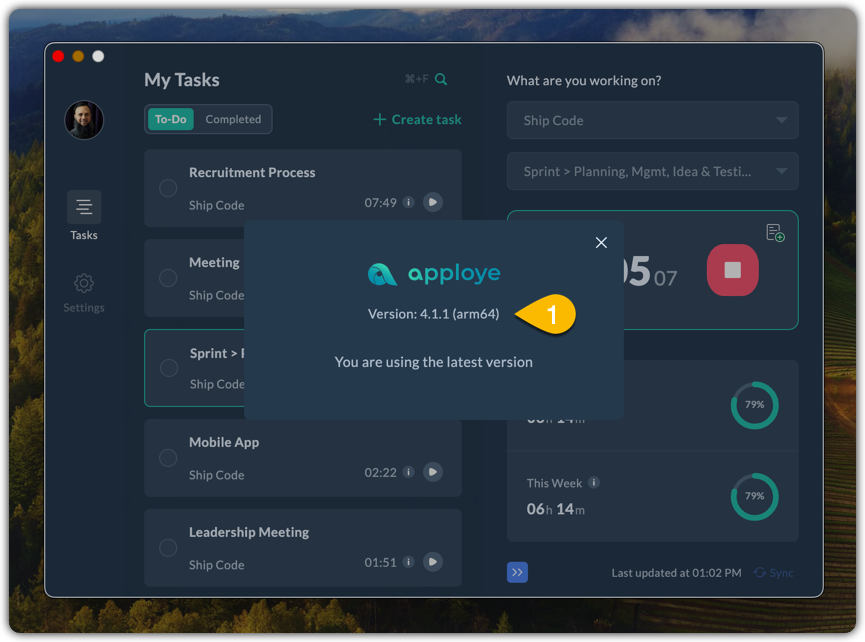
Task: Sync the time tracking data
Action: [x=773, y=573]
